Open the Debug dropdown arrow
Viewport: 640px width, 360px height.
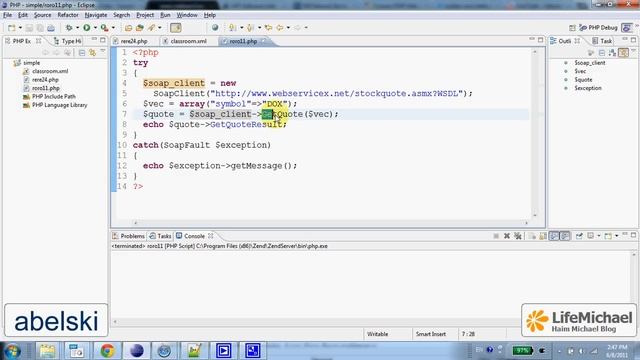pos(77,28)
